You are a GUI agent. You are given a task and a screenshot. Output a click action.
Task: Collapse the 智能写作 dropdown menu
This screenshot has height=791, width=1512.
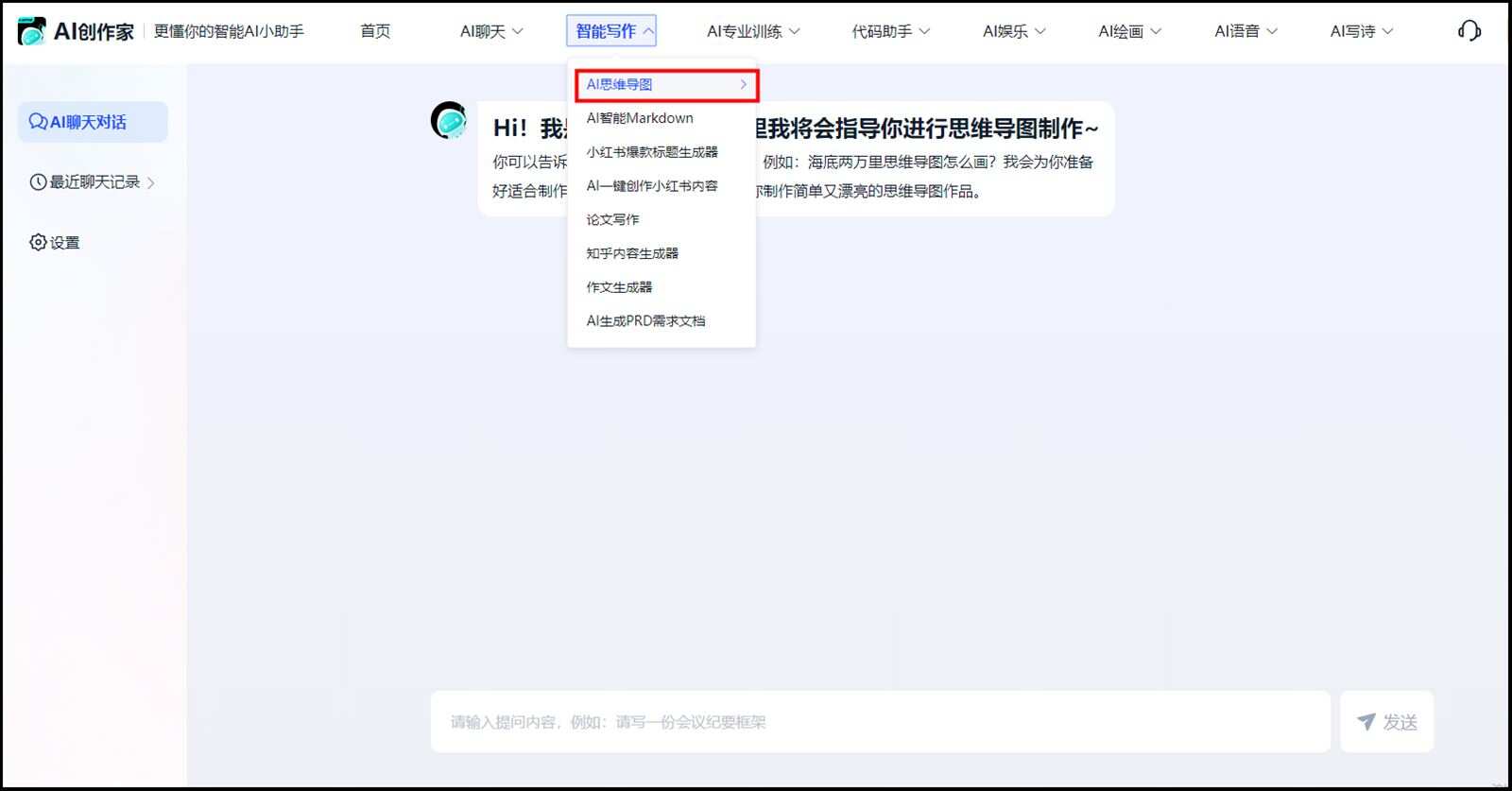click(611, 31)
